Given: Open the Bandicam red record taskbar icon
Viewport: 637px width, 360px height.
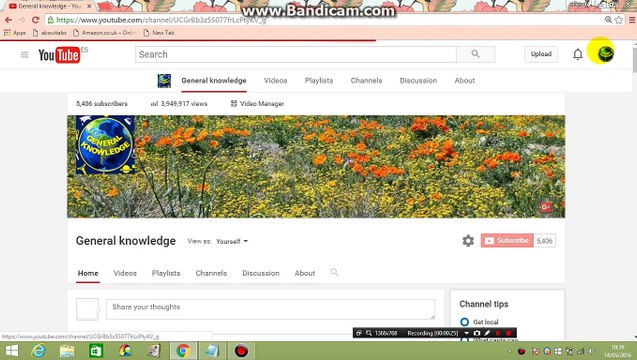Looking at the screenshot, I should (241, 351).
